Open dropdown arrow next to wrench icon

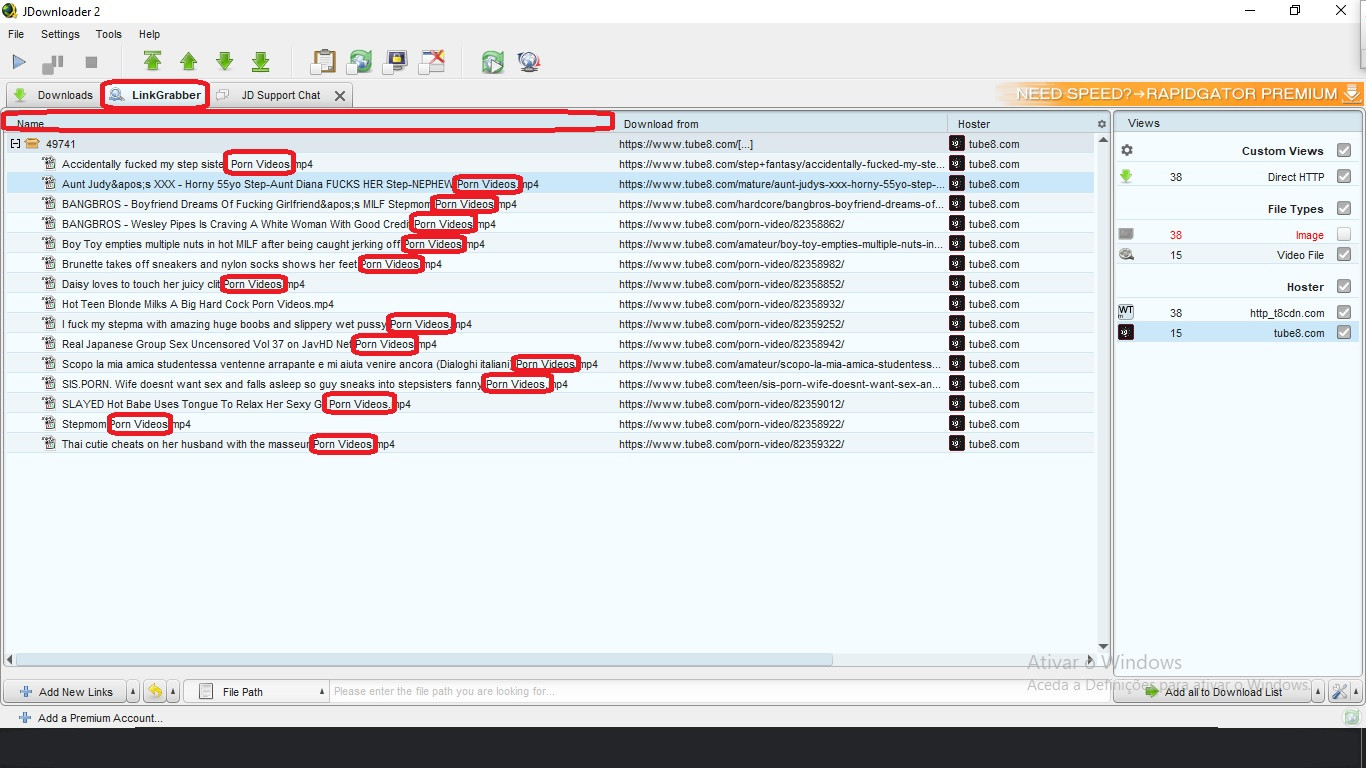click(x=1356, y=691)
